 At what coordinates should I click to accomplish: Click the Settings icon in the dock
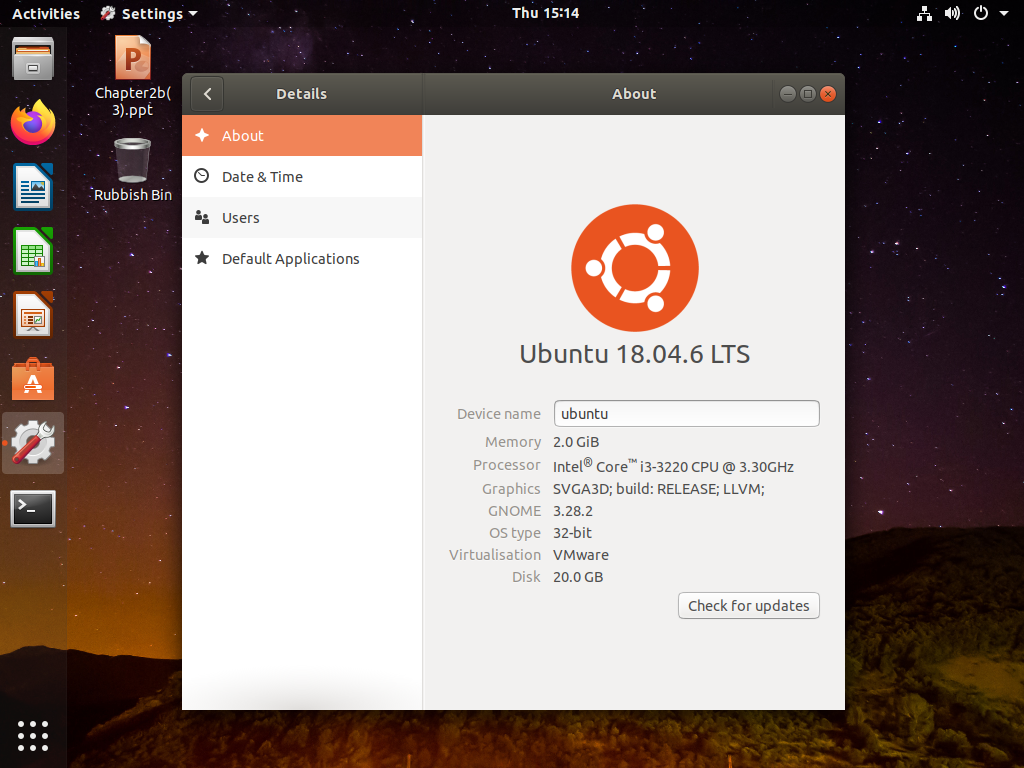pyautogui.click(x=33, y=443)
